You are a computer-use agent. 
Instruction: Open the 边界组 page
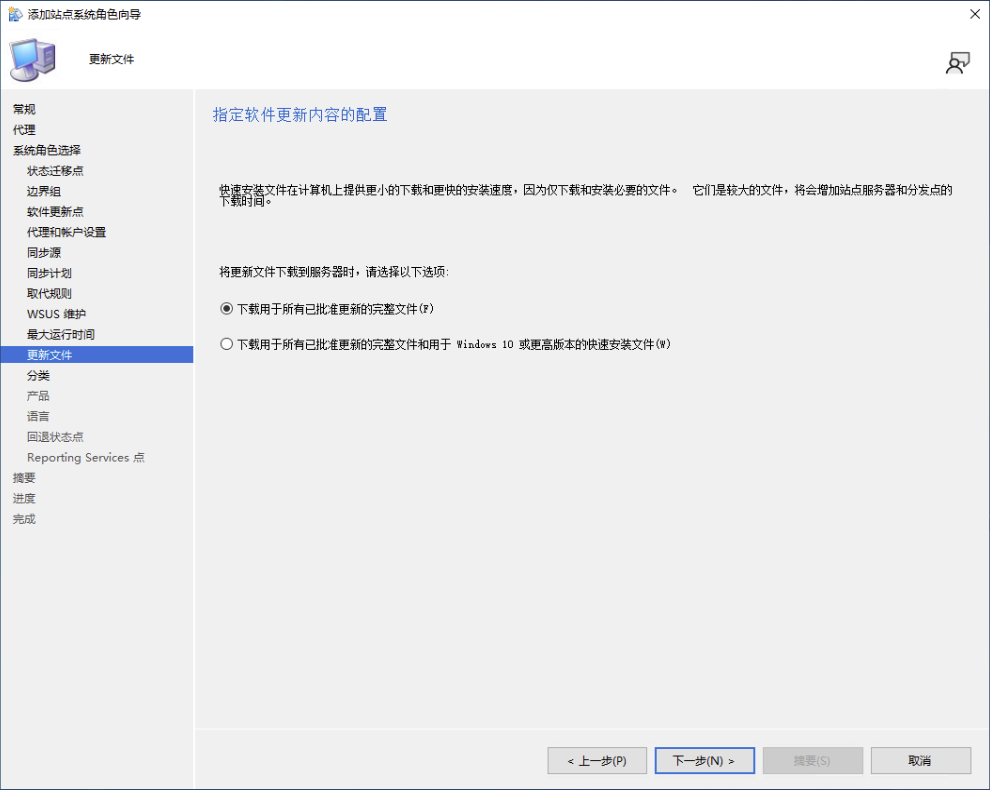tap(44, 191)
